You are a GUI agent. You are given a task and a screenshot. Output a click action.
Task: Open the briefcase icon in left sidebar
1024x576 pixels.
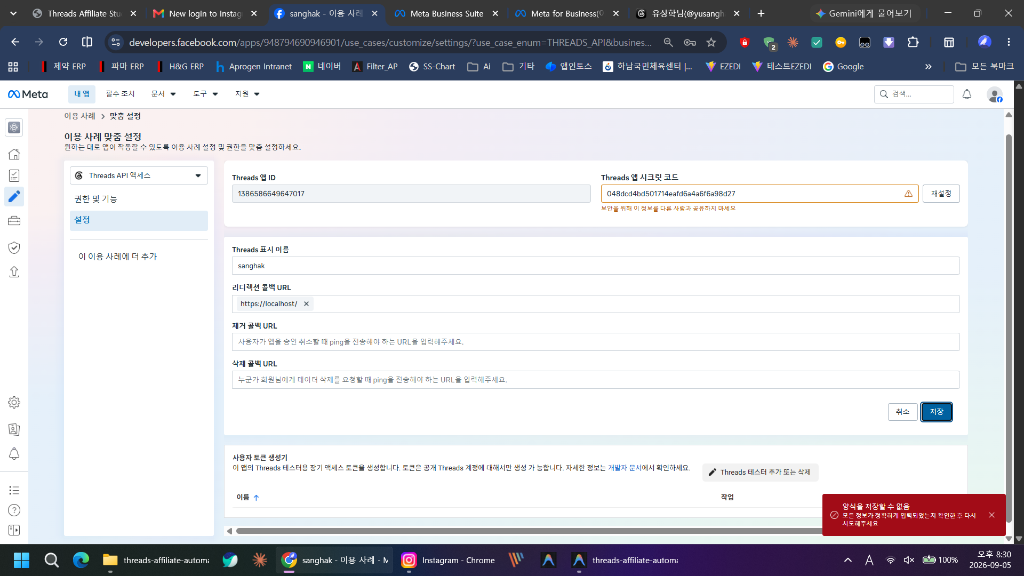coord(14,221)
